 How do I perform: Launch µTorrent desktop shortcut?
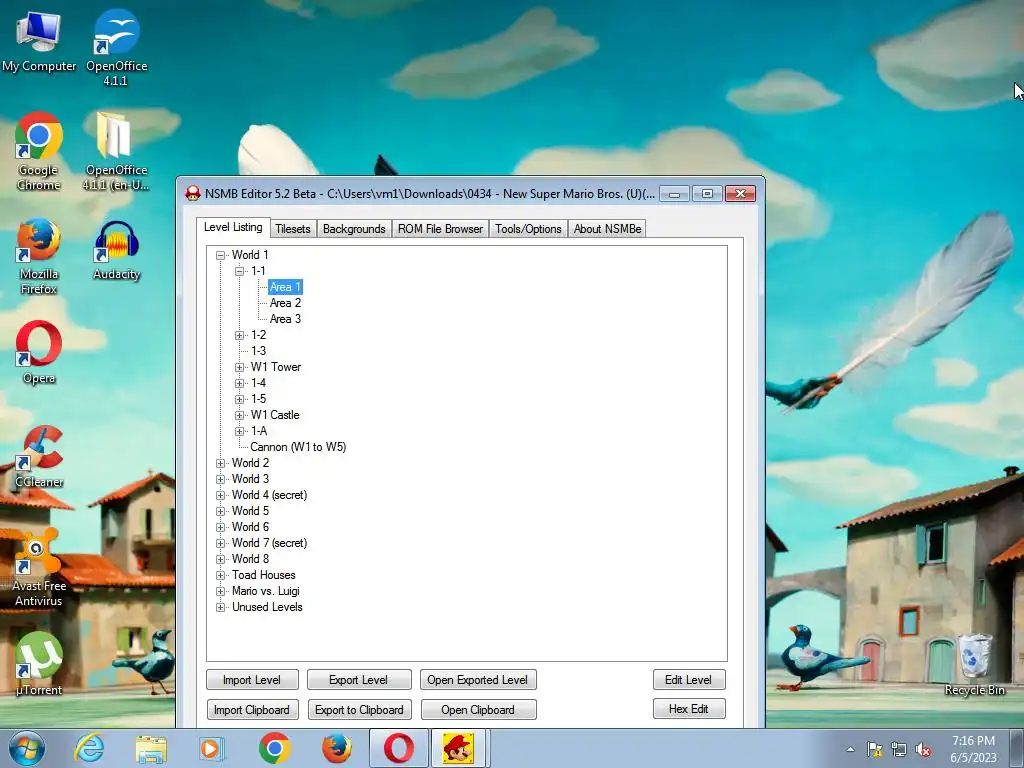(39, 664)
